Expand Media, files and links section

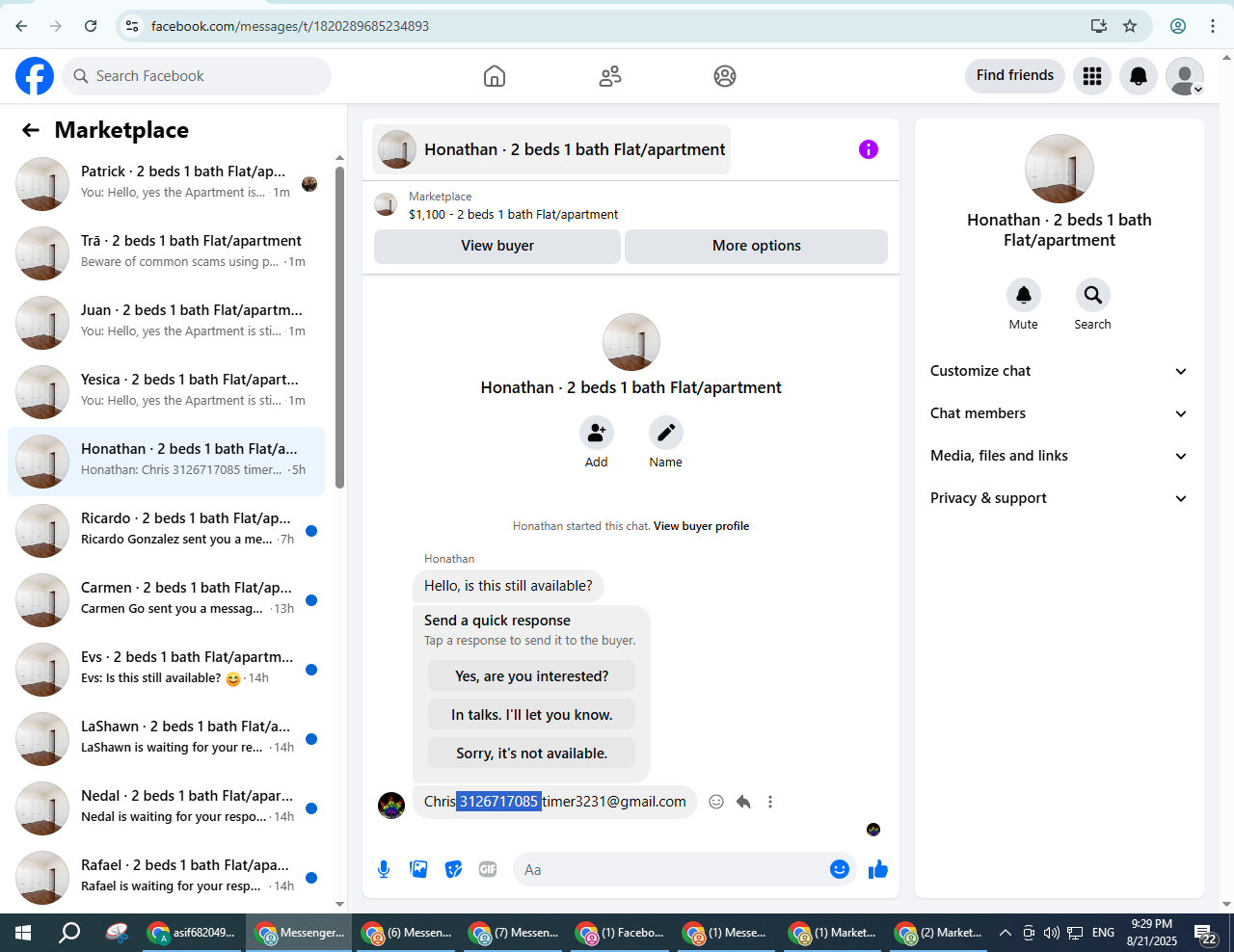point(1060,456)
